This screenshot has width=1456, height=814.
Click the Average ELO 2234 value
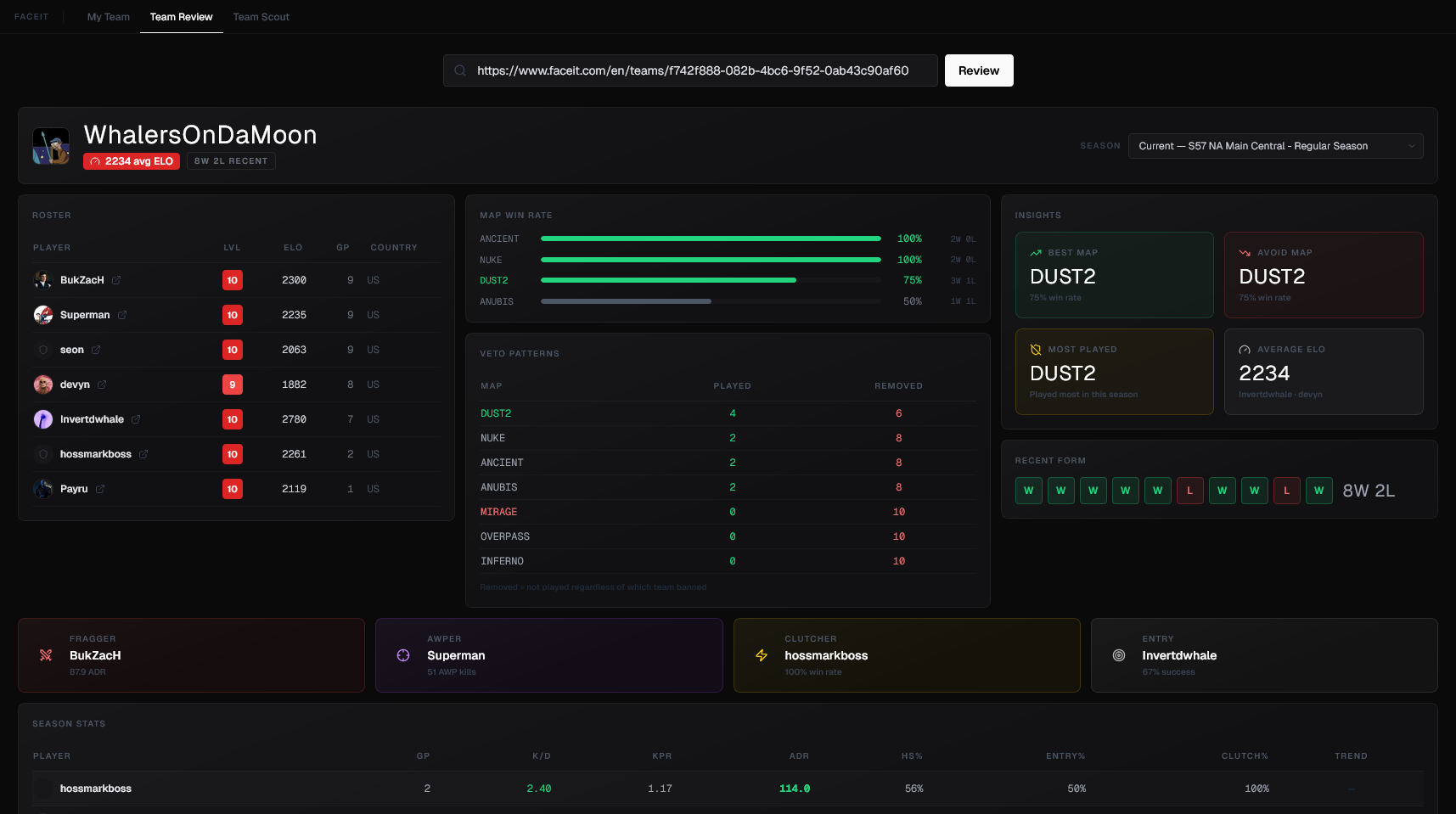pyautogui.click(x=1264, y=373)
